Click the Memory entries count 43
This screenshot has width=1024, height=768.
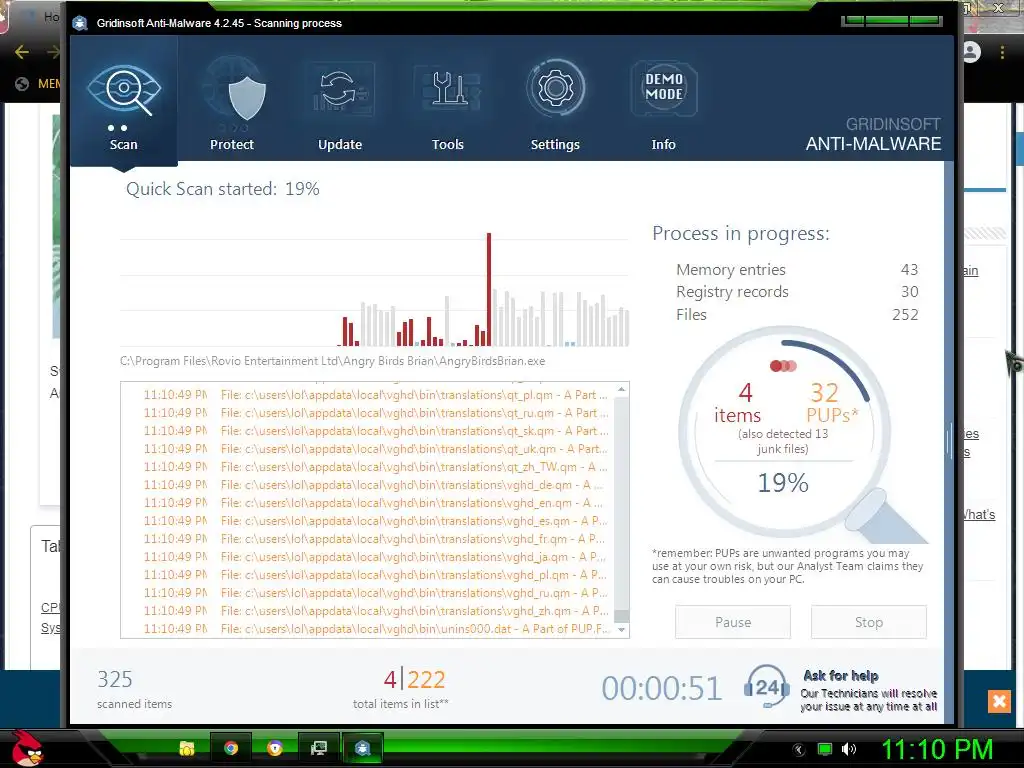(x=909, y=270)
